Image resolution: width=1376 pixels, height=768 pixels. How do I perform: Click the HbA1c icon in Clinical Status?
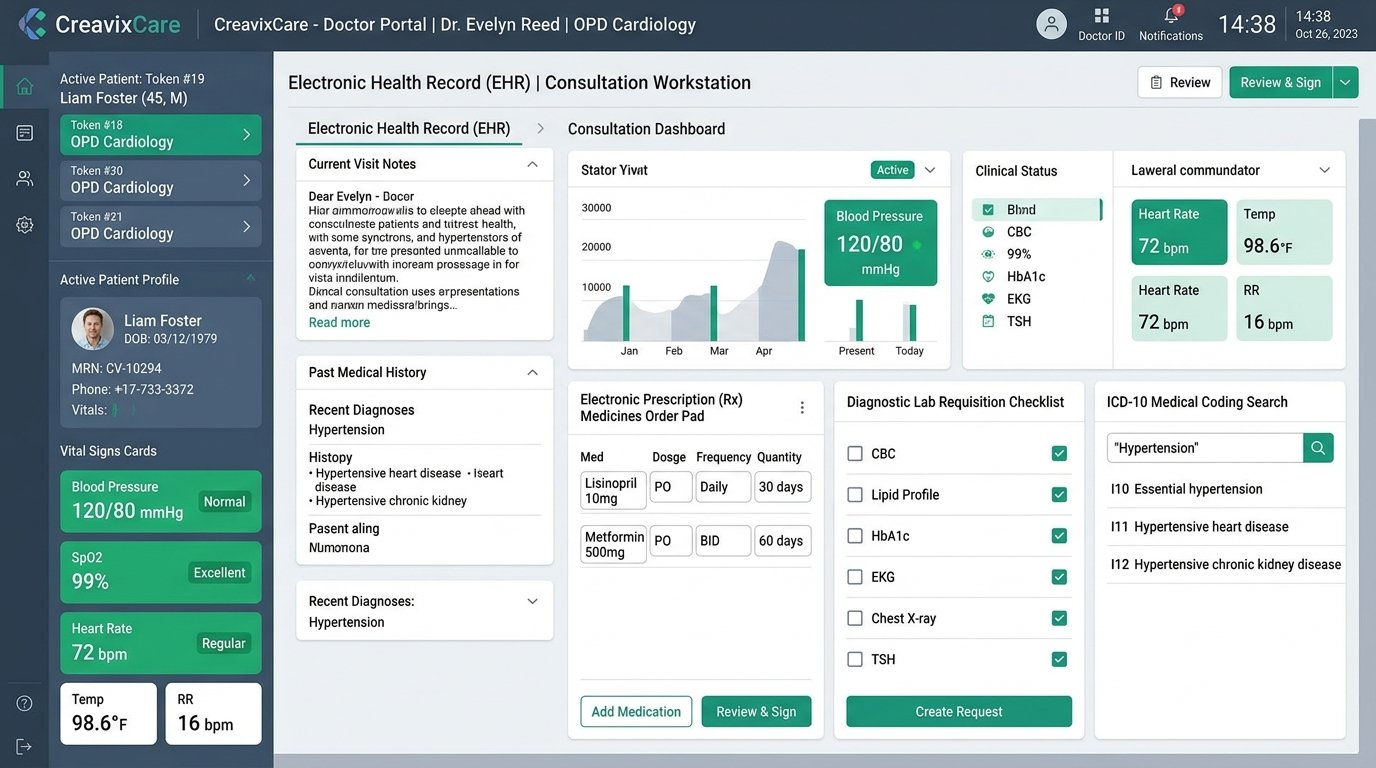[988, 277]
